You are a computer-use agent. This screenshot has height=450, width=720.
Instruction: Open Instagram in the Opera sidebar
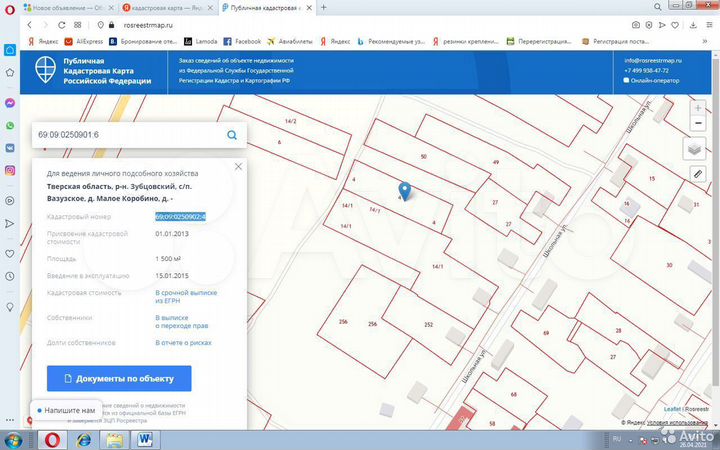[10, 170]
